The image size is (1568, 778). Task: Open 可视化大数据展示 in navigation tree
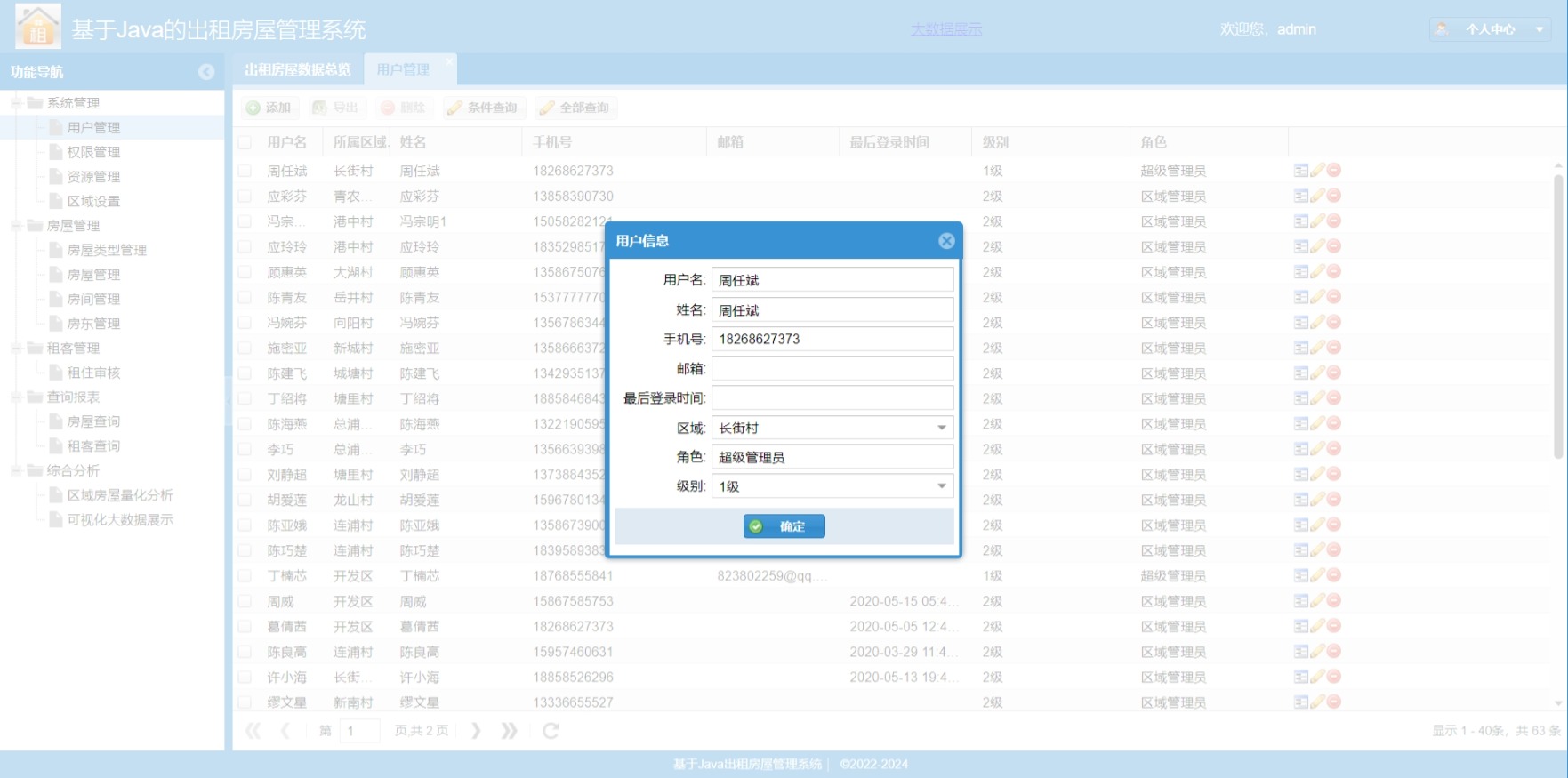coord(120,520)
